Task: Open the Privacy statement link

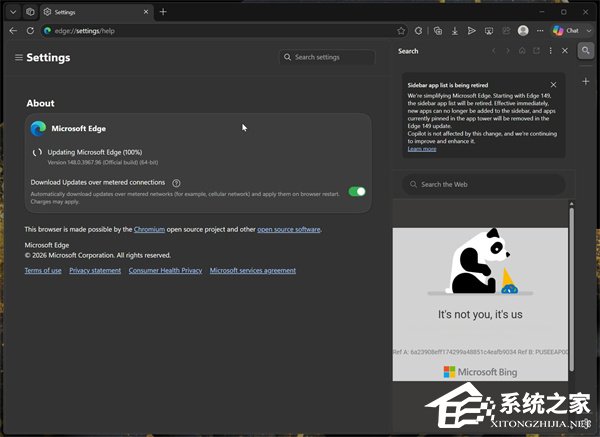Action: 95,271
